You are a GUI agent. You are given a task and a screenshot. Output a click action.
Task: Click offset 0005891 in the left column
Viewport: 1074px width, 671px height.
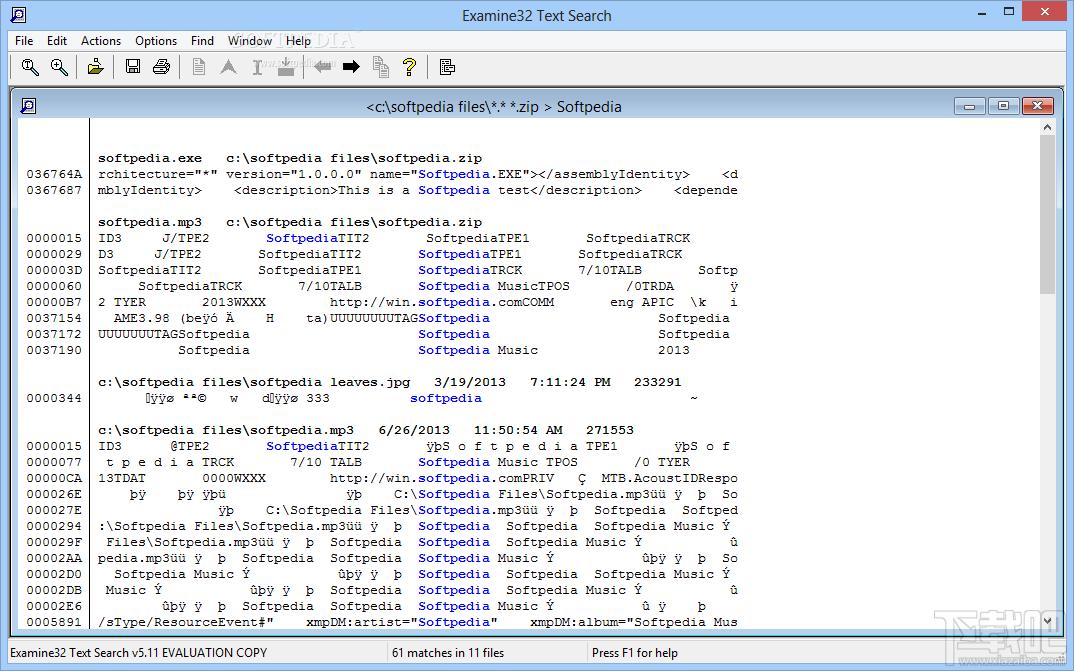coord(54,622)
